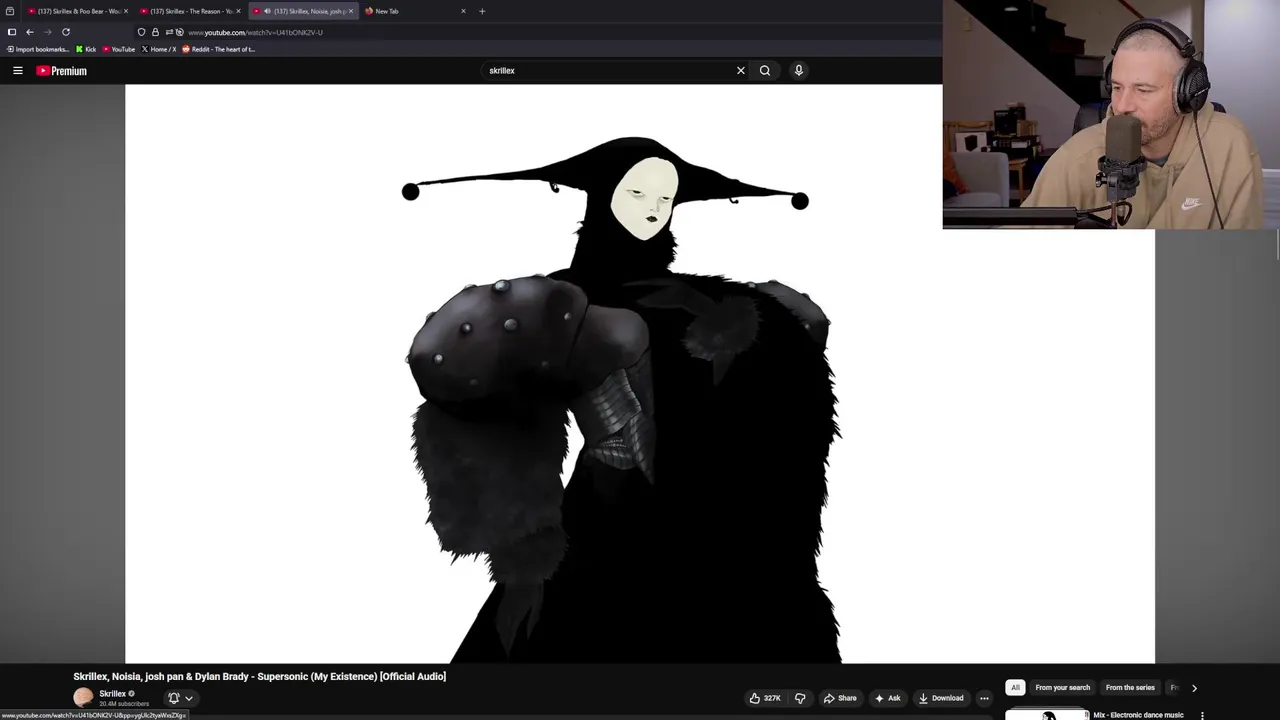View site security padlock info
This screenshot has width=1280, height=720.
click(x=155, y=32)
